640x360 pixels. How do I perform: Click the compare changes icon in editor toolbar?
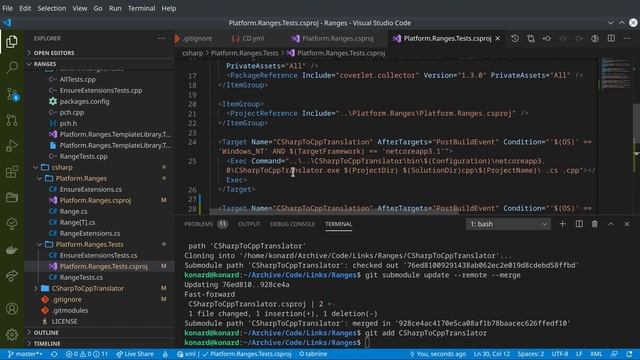click(531, 38)
